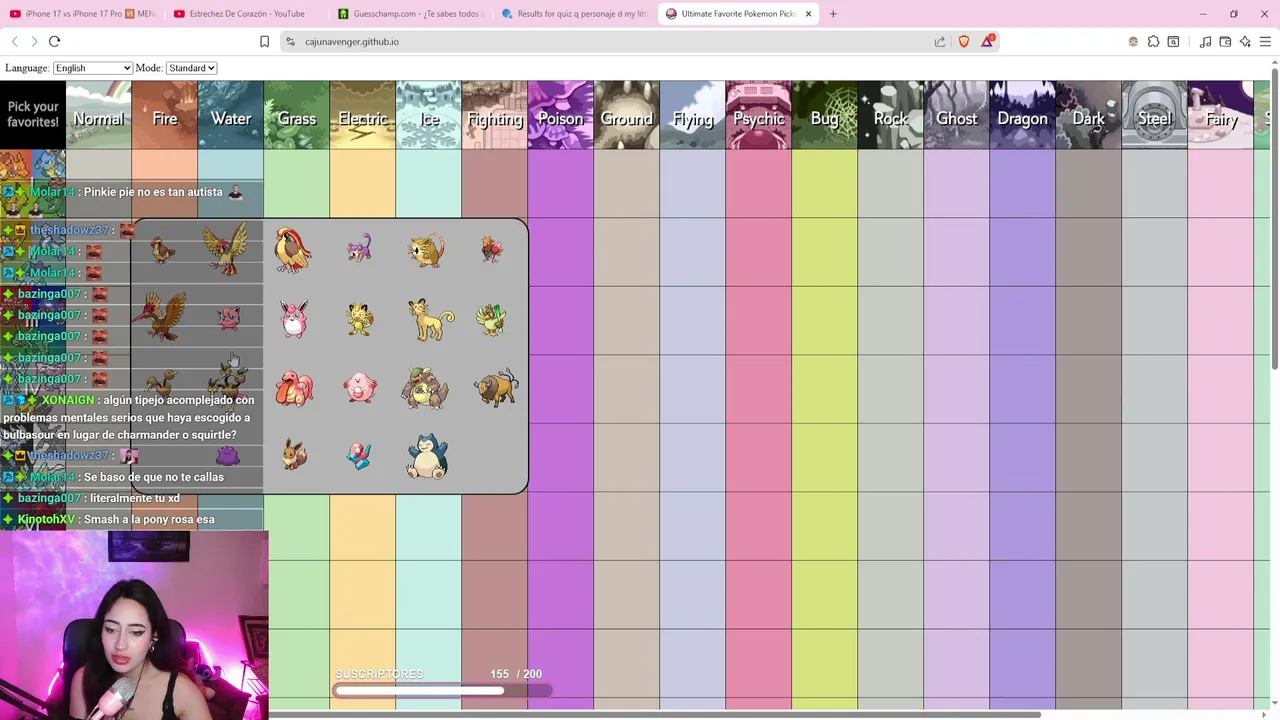This screenshot has height=720, width=1280.
Task: Switch to Estrechez De Corazón YouTube tab
Action: [246, 14]
